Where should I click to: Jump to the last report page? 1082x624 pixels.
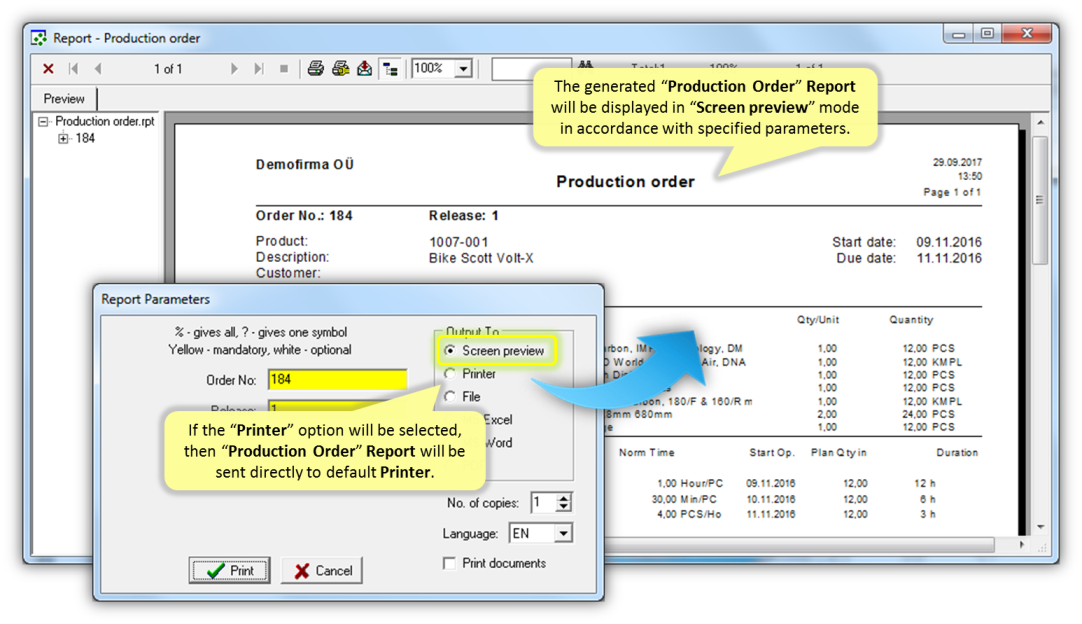point(259,68)
